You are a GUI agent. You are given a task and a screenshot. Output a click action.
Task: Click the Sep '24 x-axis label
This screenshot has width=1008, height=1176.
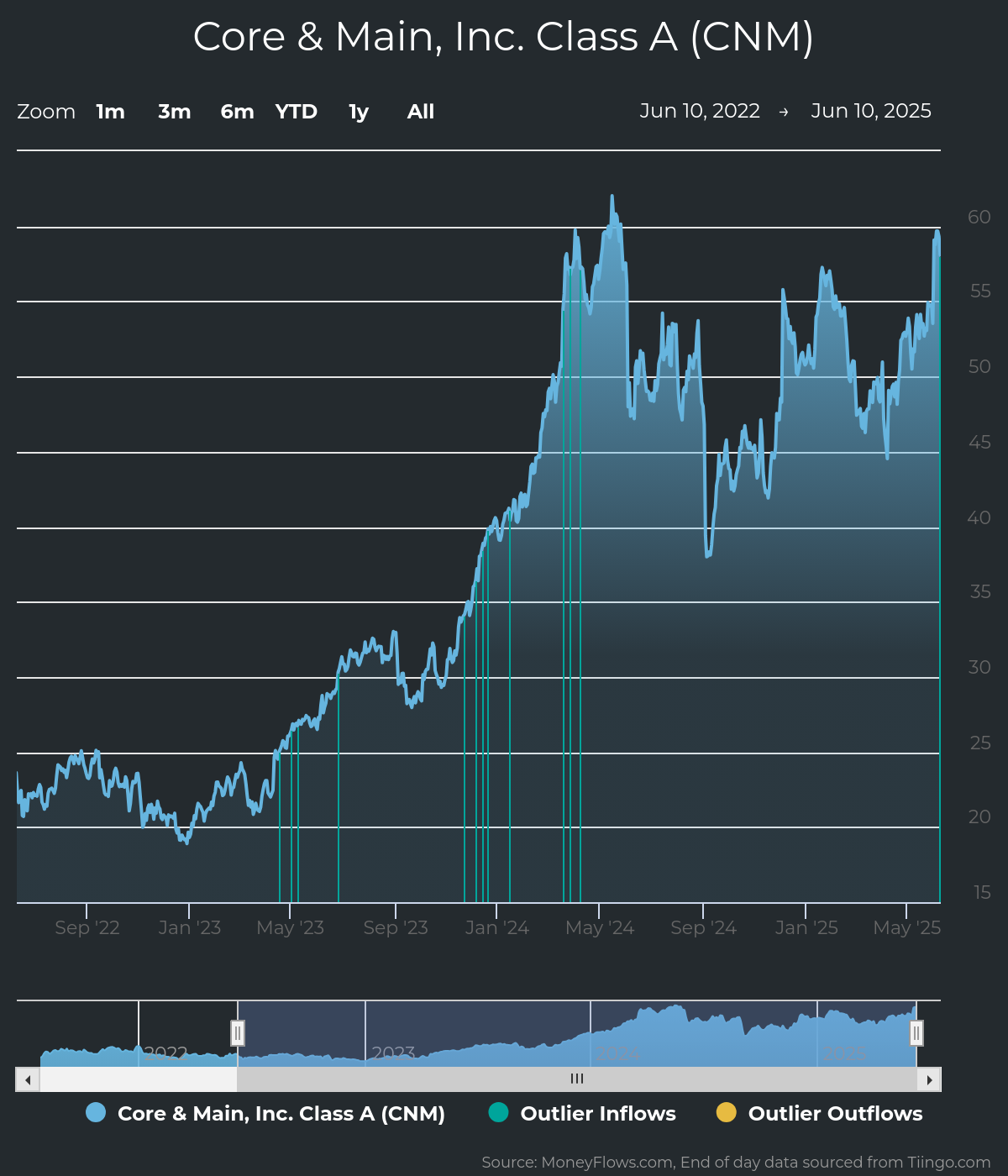704,927
